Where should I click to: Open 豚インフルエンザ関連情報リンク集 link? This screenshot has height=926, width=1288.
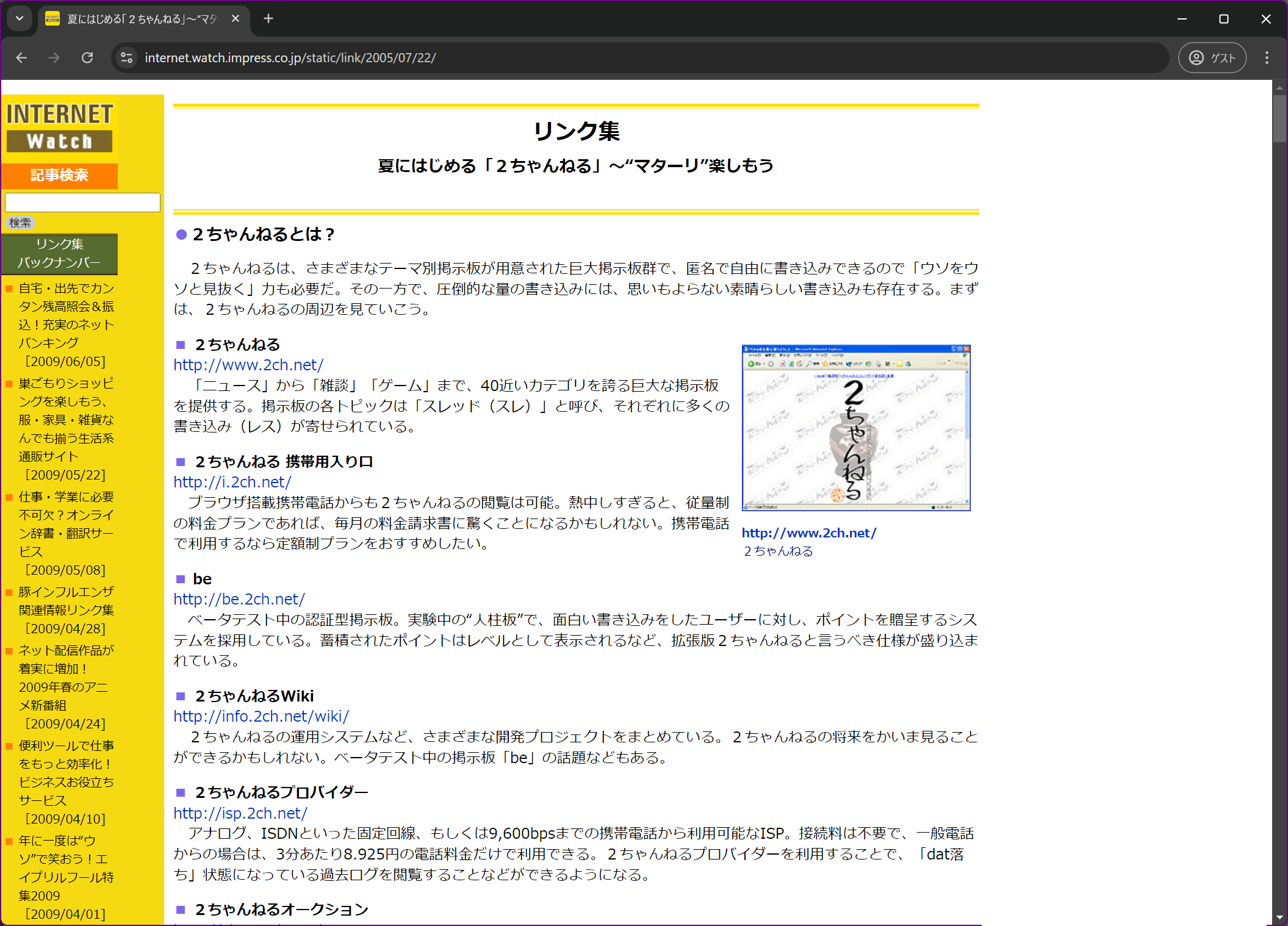click(66, 601)
